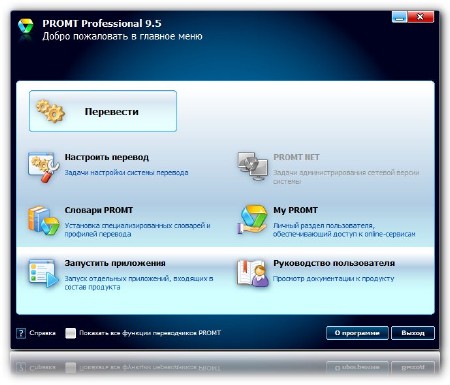Open the Руководство пользователя heading
The width and height of the screenshot is (450, 385).
334,263
